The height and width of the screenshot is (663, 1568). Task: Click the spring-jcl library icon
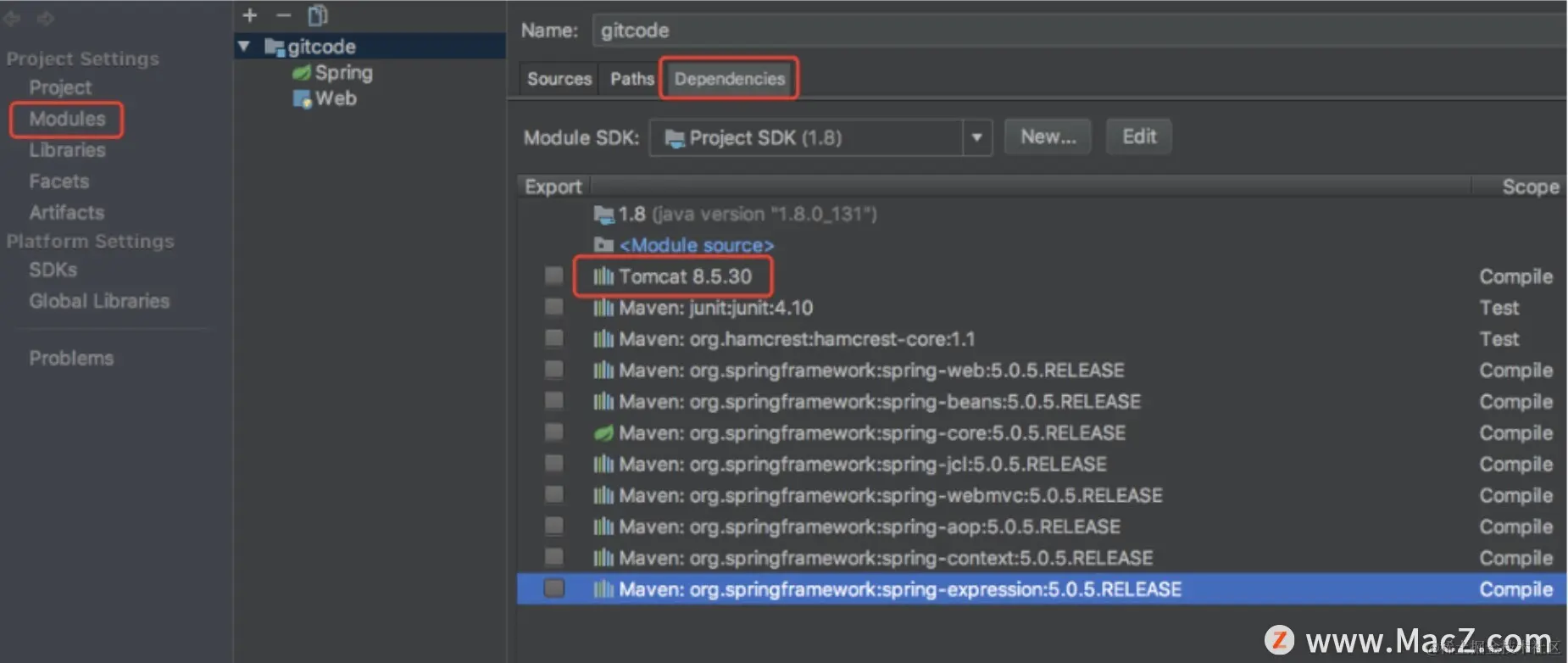click(x=603, y=465)
